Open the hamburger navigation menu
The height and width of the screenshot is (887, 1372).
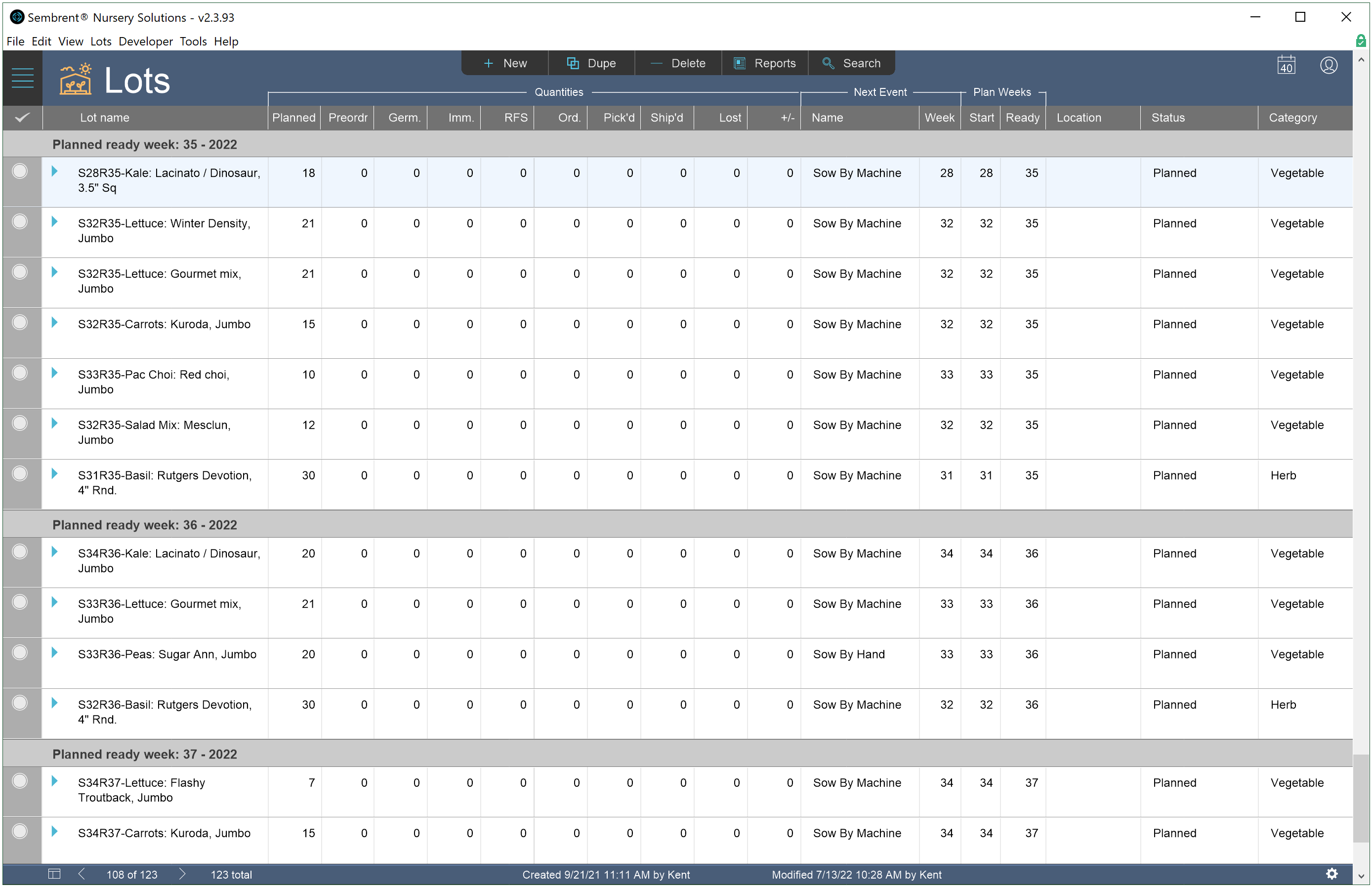pyautogui.click(x=22, y=78)
